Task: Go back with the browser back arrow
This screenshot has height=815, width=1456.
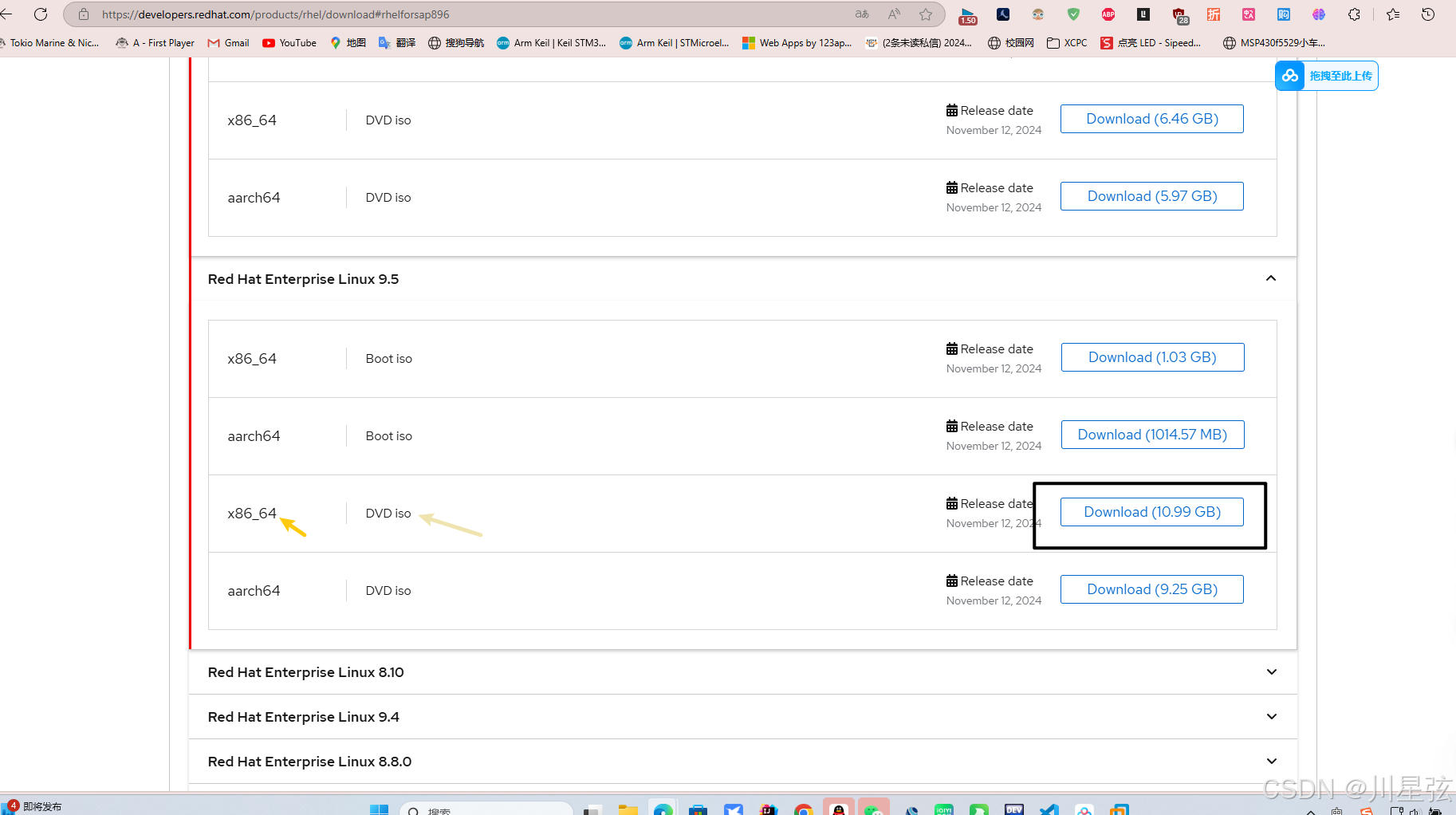Action: (6, 14)
